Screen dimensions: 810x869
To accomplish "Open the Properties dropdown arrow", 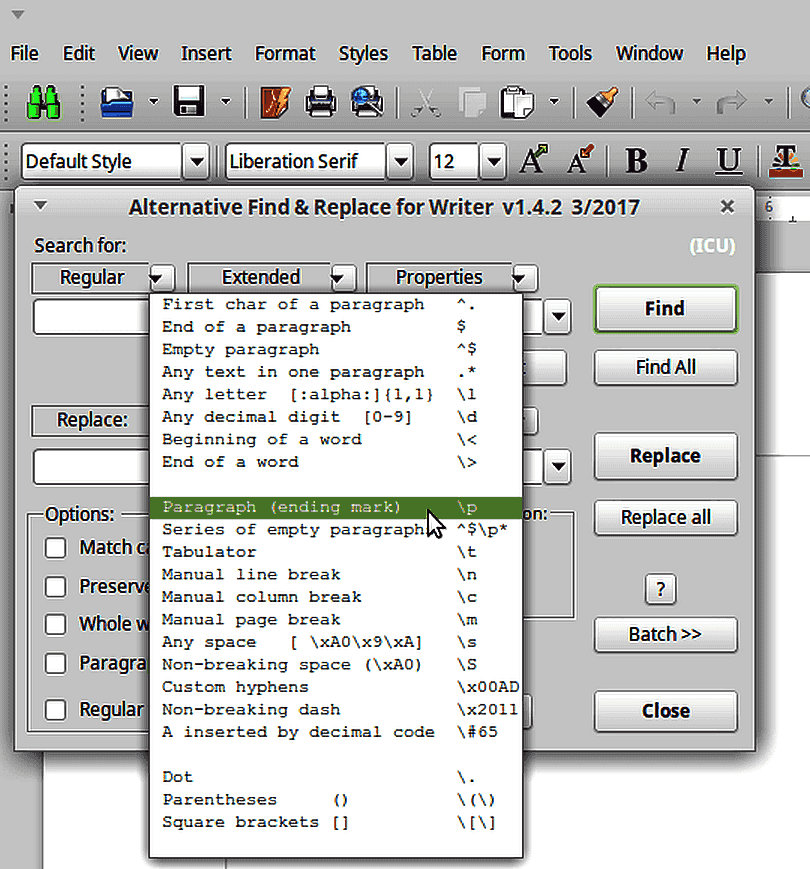I will (523, 278).
